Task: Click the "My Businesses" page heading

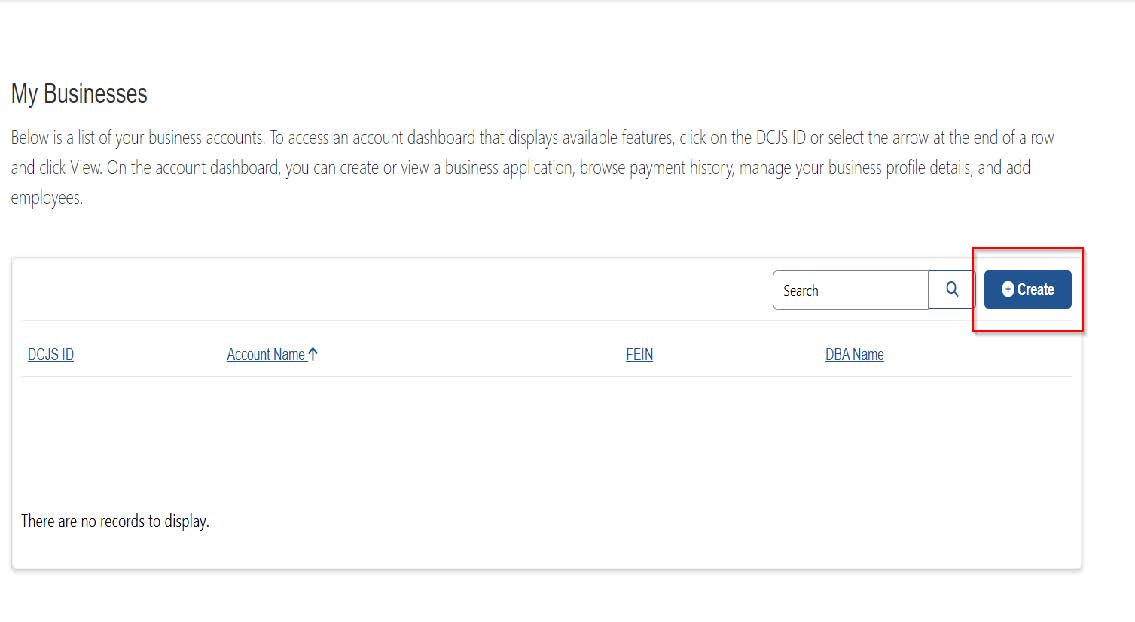Action: [x=79, y=94]
